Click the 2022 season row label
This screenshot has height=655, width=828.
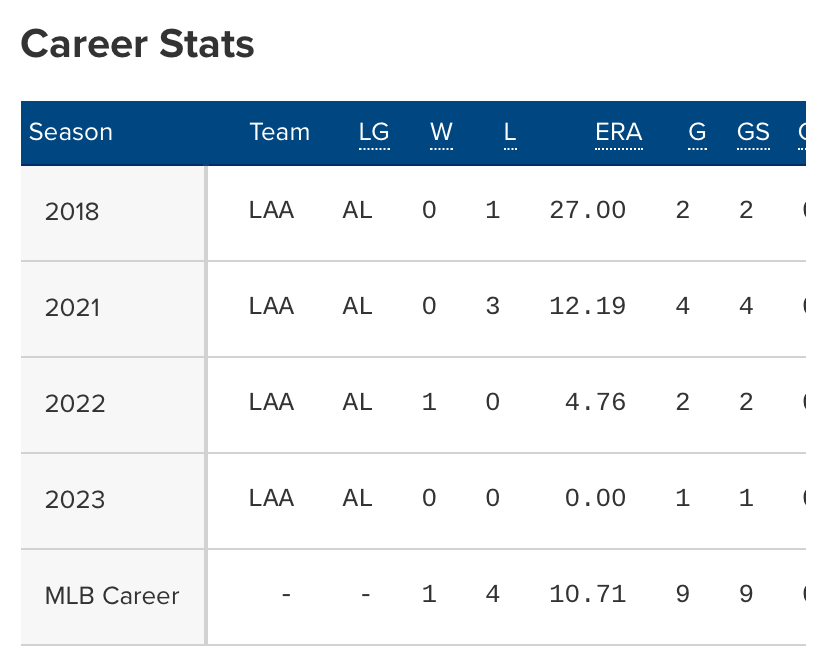74,404
